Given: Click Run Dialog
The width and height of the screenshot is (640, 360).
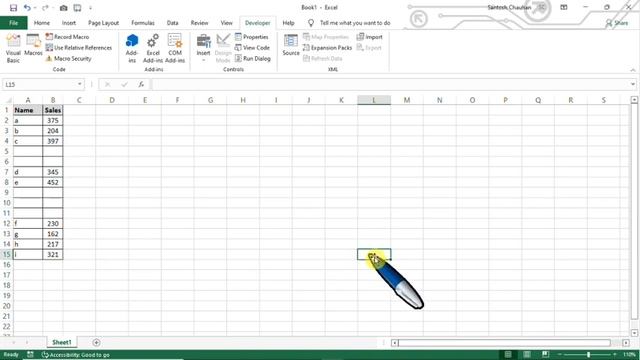Looking at the screenshot, I should [x=253, y=59].
